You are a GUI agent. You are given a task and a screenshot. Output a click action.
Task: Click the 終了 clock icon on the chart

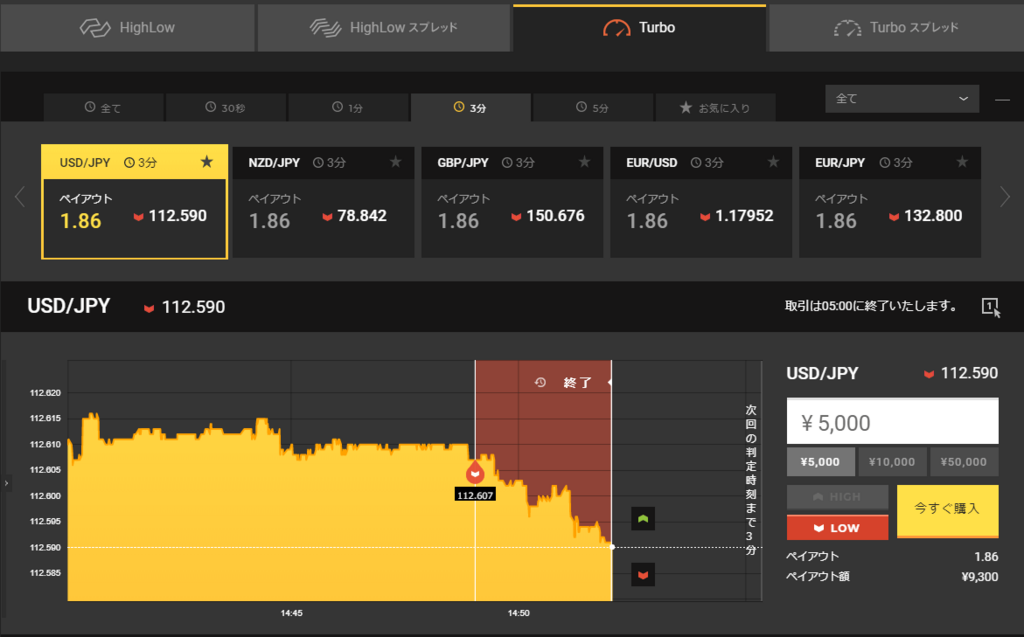(x=539, y=382)
